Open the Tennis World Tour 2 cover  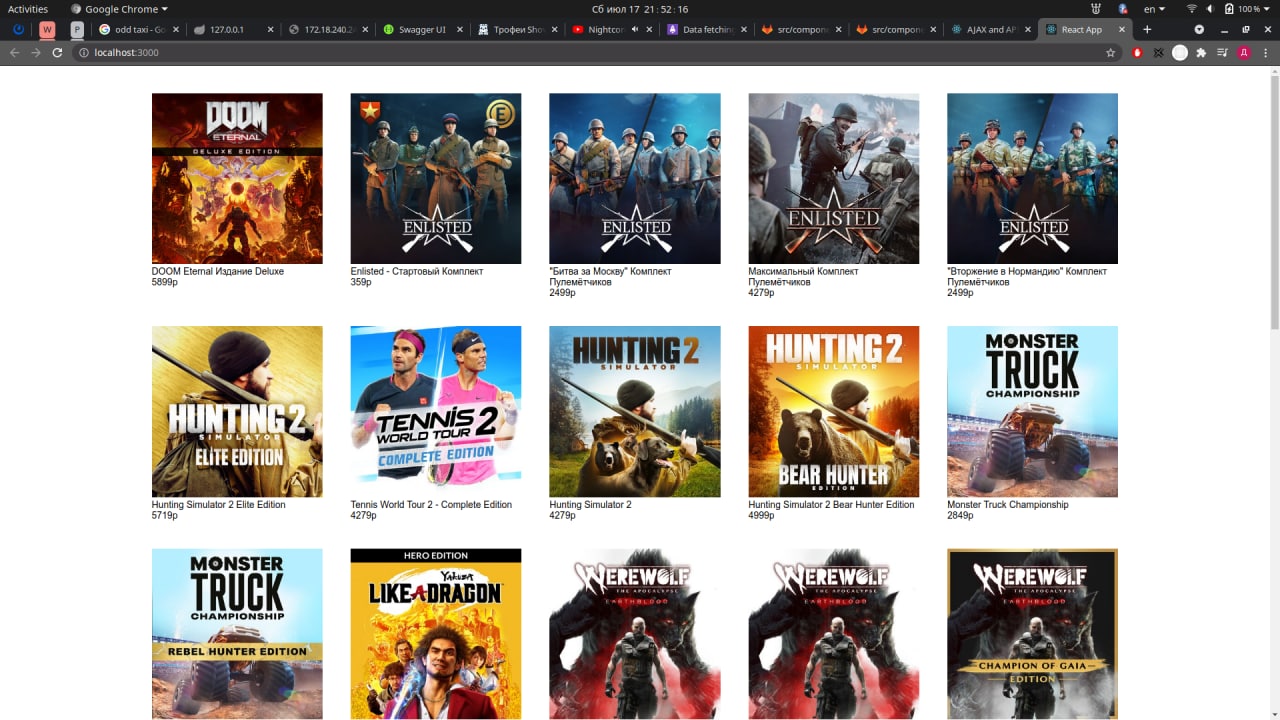click(436, 411)
